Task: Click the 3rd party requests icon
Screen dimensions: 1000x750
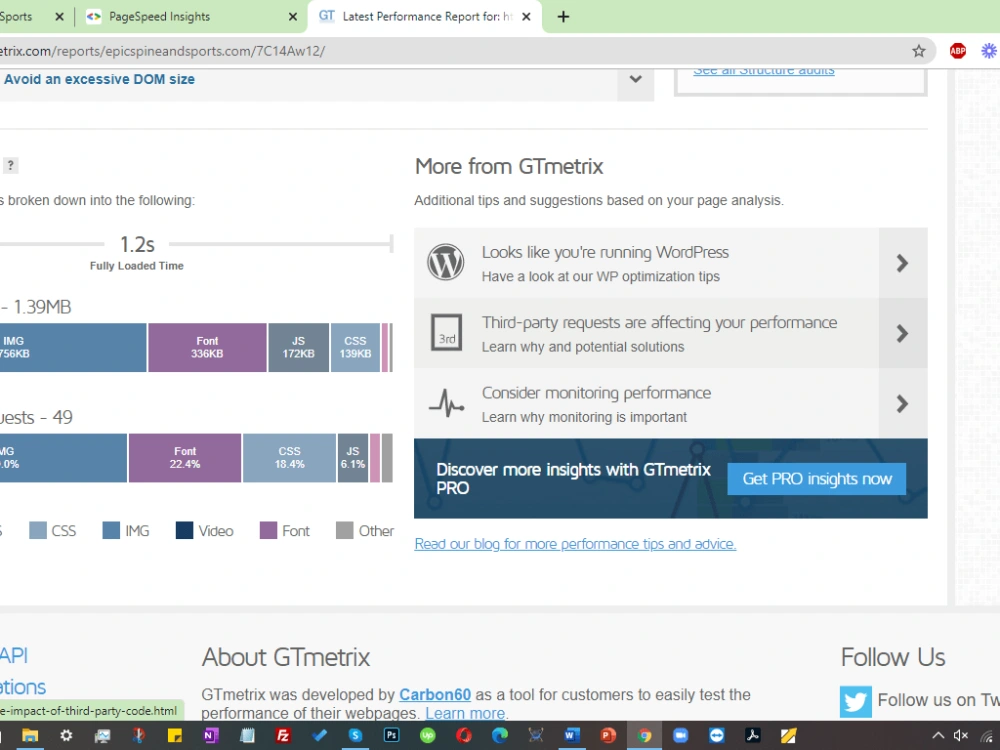Action: tap(446, 332)
